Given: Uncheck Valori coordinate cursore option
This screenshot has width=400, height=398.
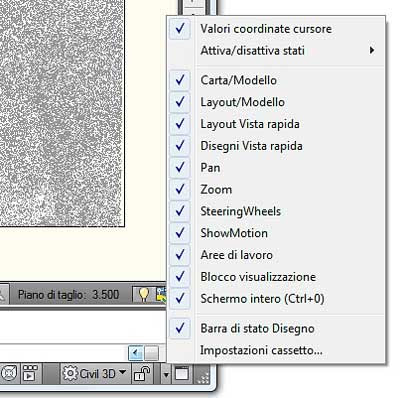Looking at the screenshot, I should click(x=277, y=29).
